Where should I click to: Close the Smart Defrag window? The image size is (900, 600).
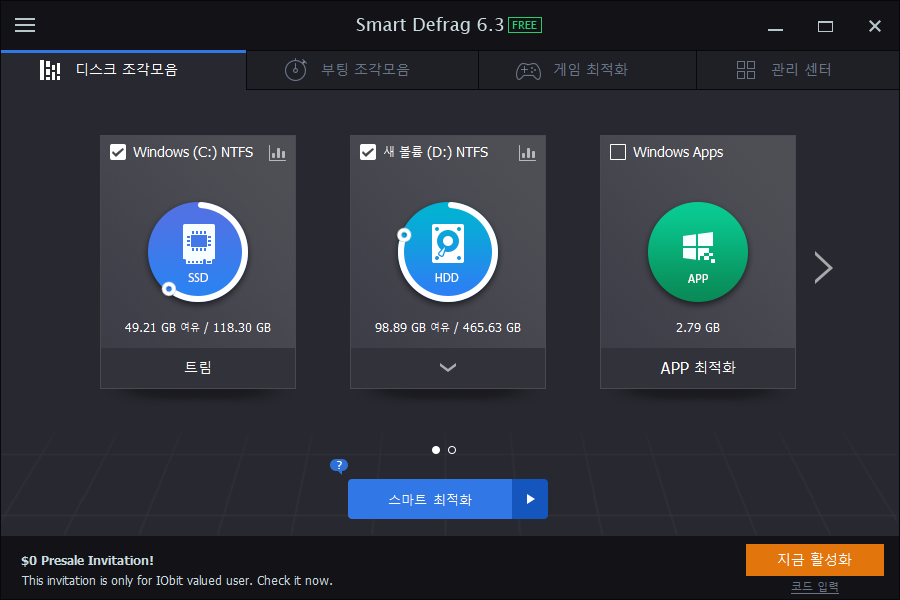coord(875,26)
